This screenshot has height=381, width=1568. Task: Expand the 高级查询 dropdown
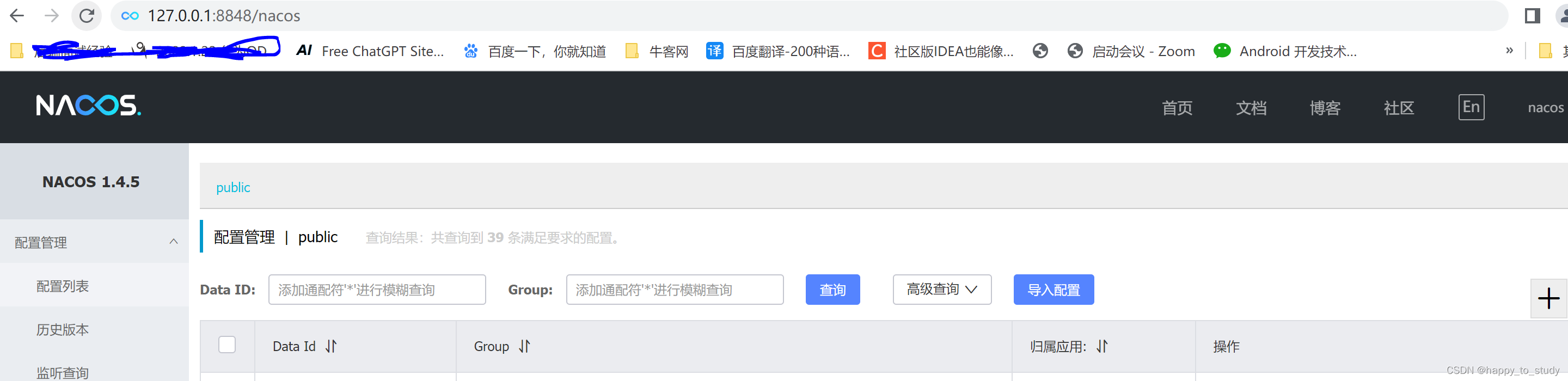(942, 290)
